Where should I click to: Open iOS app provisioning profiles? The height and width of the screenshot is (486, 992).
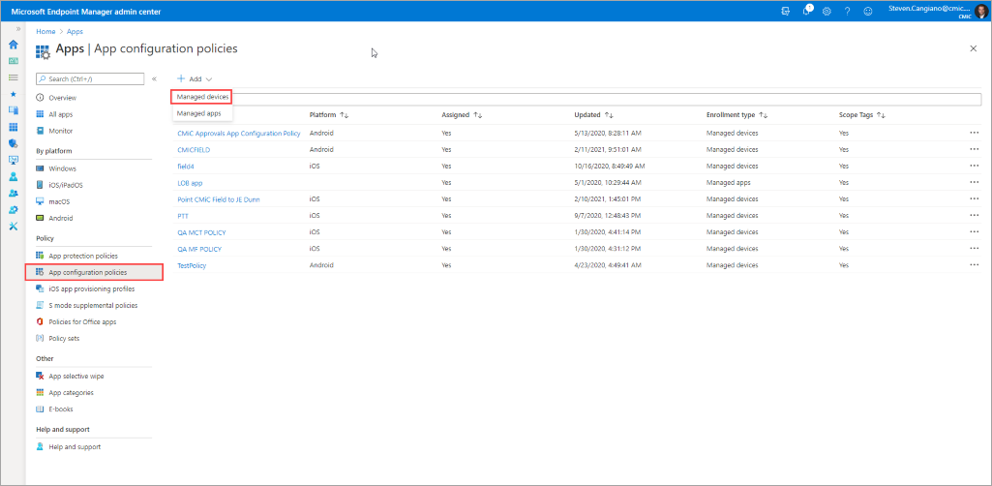[94, 289]
